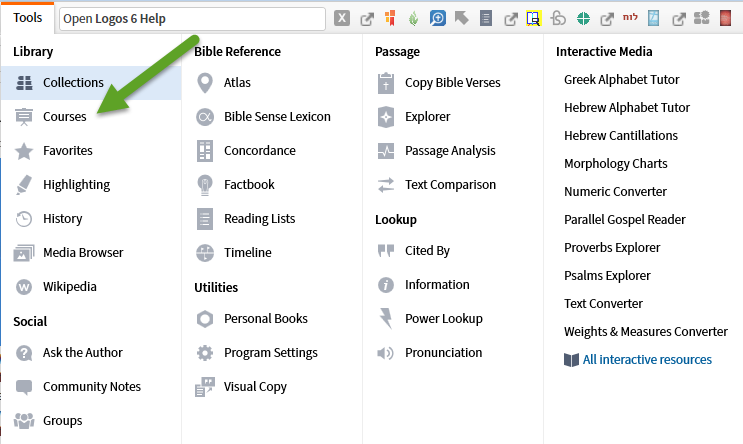Click the gray X shortcut icon in the toolbar
Image resolution: width=743 pixels, height=444 pixels.
pyautogui.click(x=342, y=18)
